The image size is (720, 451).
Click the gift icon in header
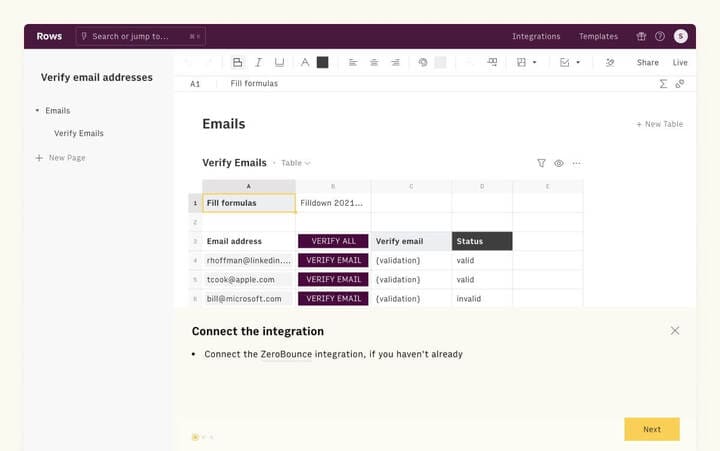point(641,36)
